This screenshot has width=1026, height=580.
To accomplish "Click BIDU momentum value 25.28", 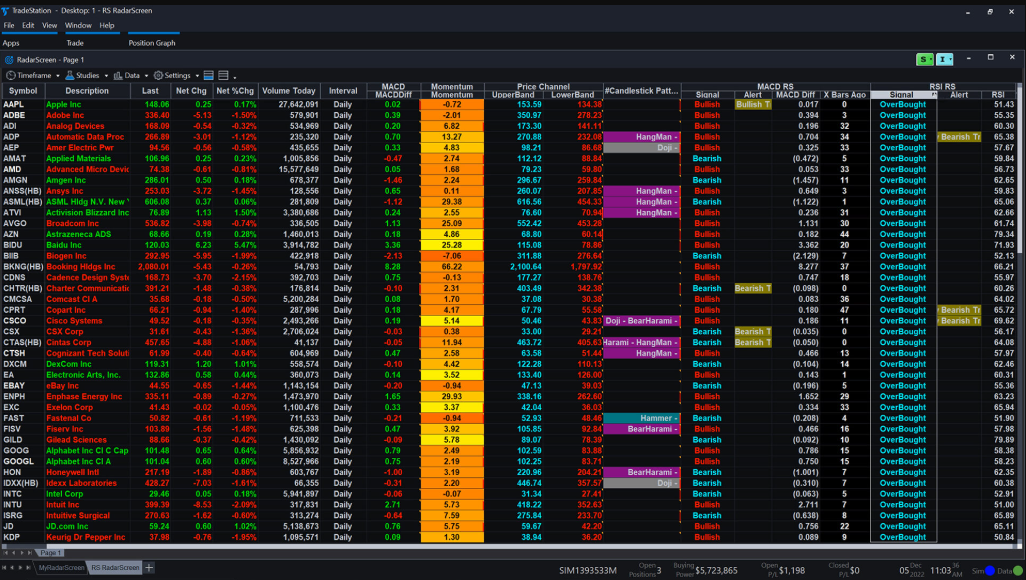I will (x=451, y=245).
